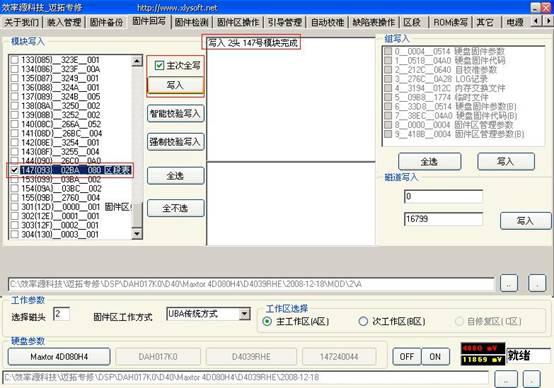Click module list scroll-down arrow
The height and width of the screenshot is (388, 554).
tap(137, 233)
